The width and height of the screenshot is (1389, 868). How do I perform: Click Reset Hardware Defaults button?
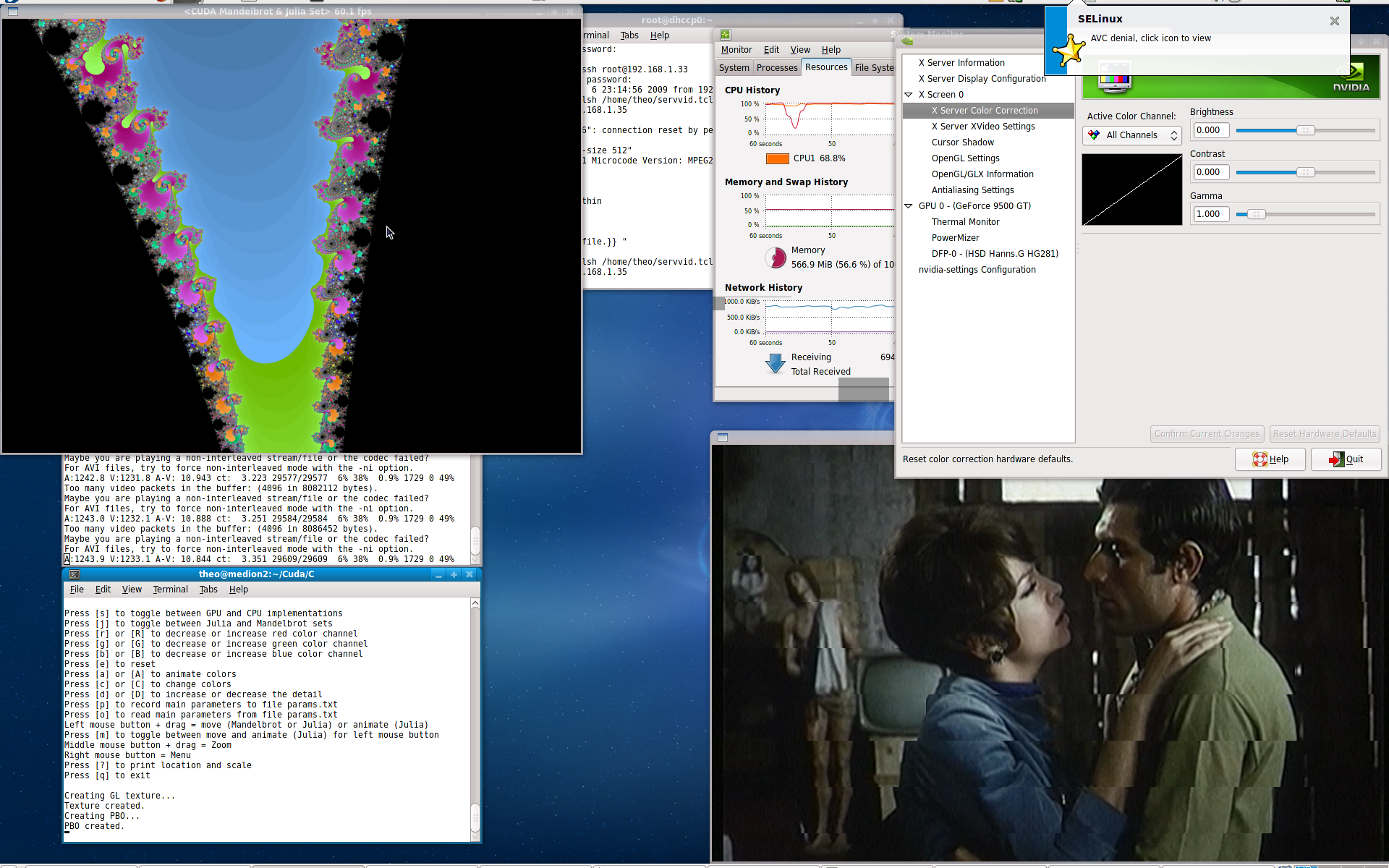[1325, 434]
